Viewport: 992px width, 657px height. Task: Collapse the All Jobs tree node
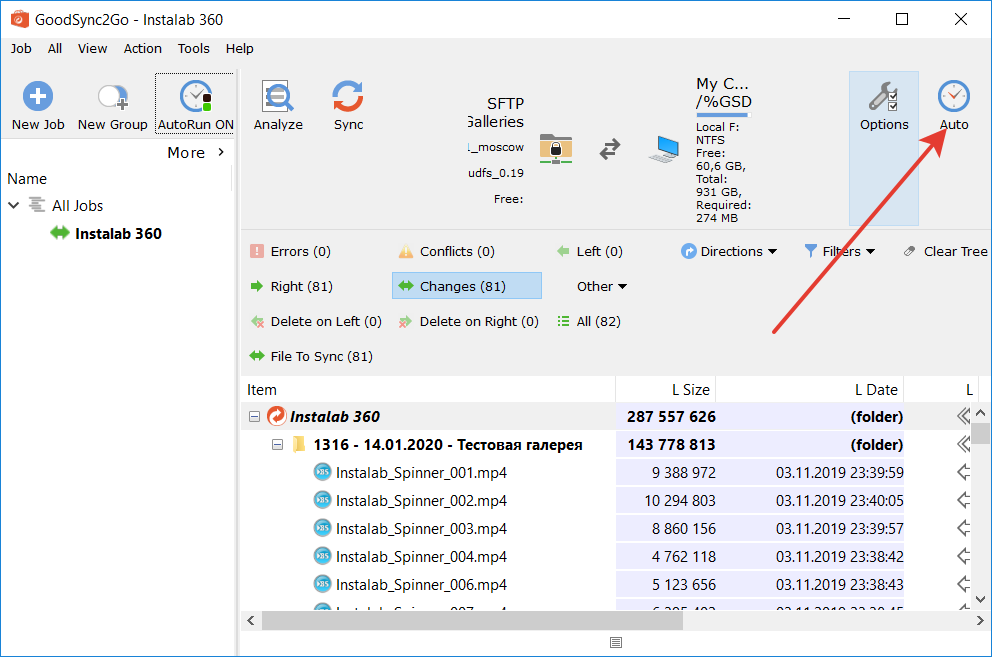(x=14, y=205)
